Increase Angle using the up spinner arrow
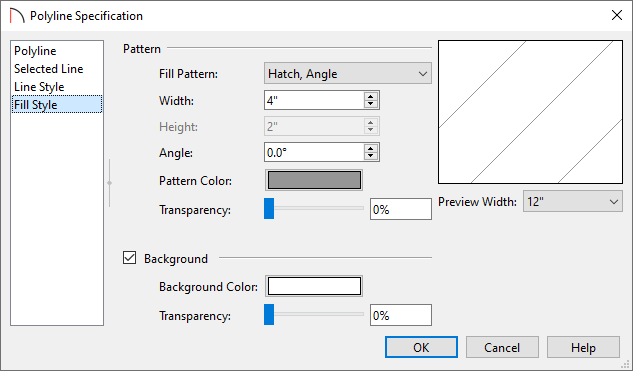Image resolution: width=633 pixels, height=371 pixels. pos(371,148)
